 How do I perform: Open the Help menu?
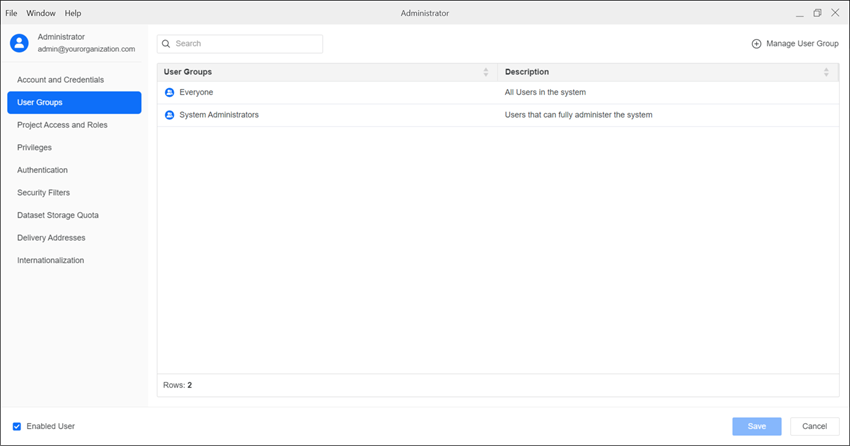[x=73, y=13]
